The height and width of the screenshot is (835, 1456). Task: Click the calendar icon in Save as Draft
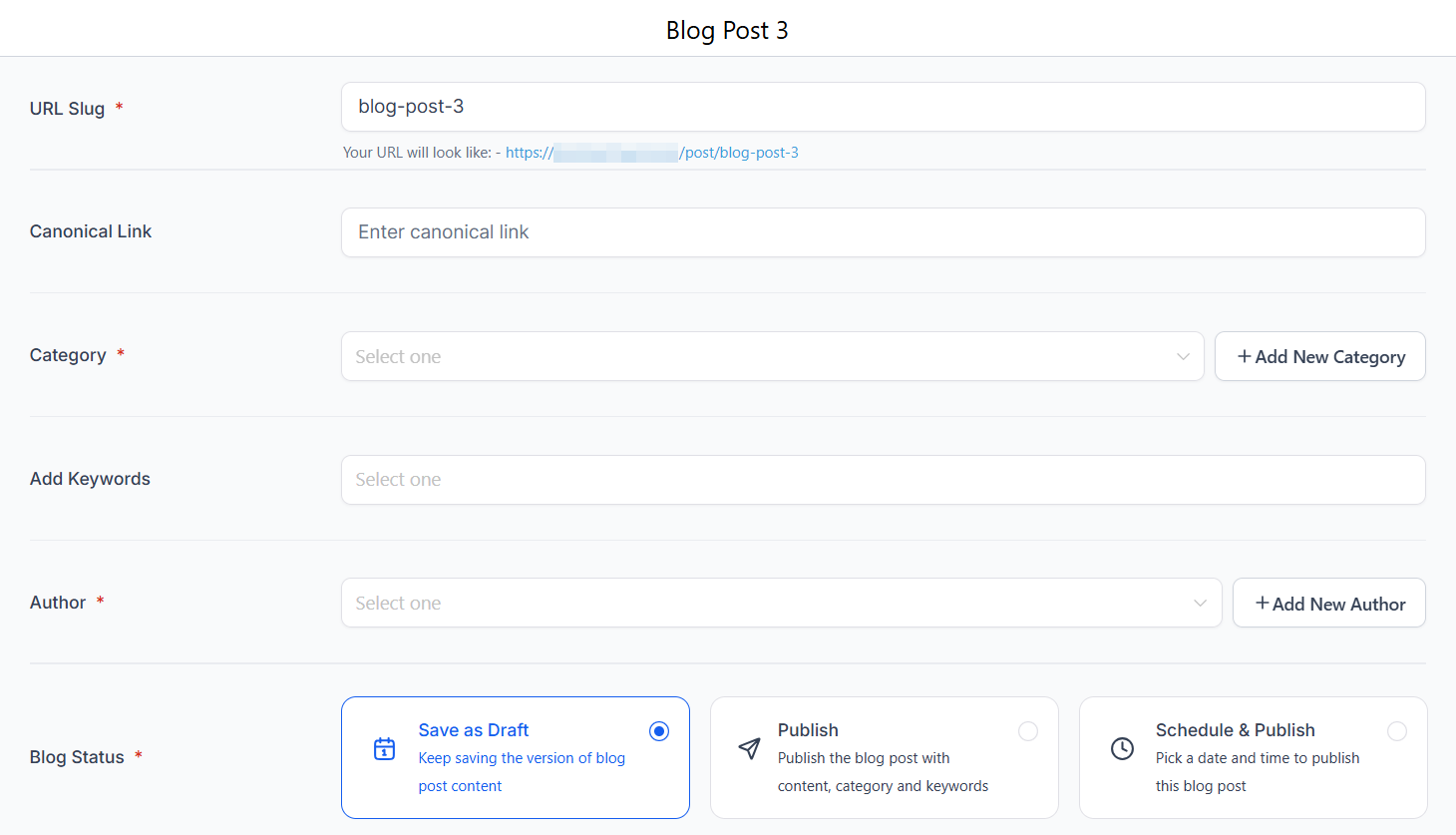coord(384,749)
